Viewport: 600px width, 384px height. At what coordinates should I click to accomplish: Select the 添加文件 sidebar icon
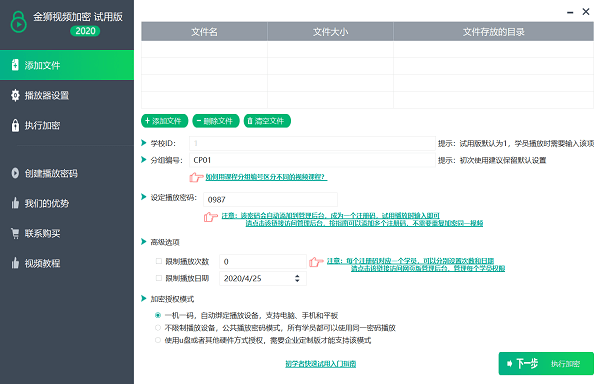point(15,65)
